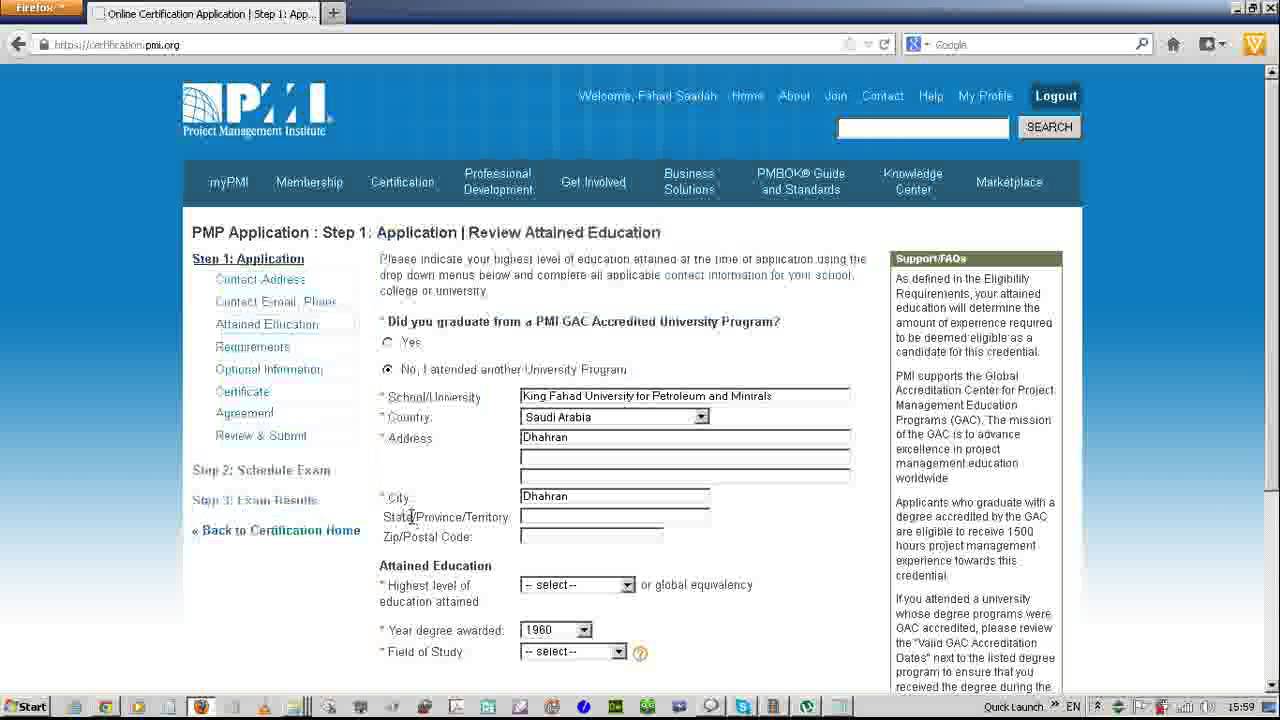
Task: Click the SEARCH button
Action: click(x=1049, y=127)
